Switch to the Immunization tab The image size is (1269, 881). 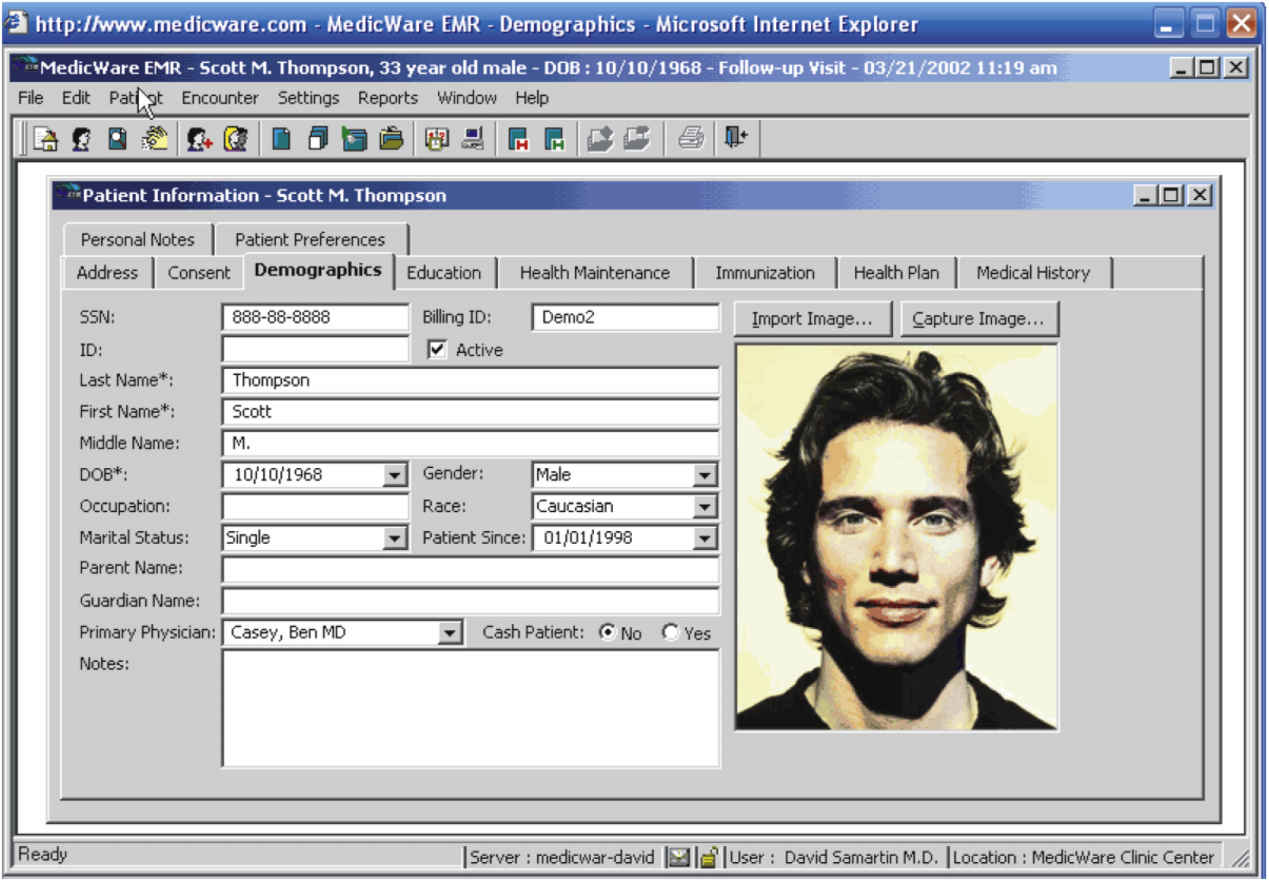(764, 273)
